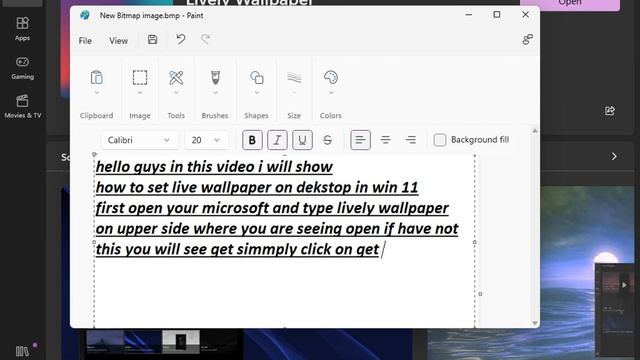Toggle Italic text formatting
Image resolution: width=640 pixels, height=360 pixels.
point(277,140)
